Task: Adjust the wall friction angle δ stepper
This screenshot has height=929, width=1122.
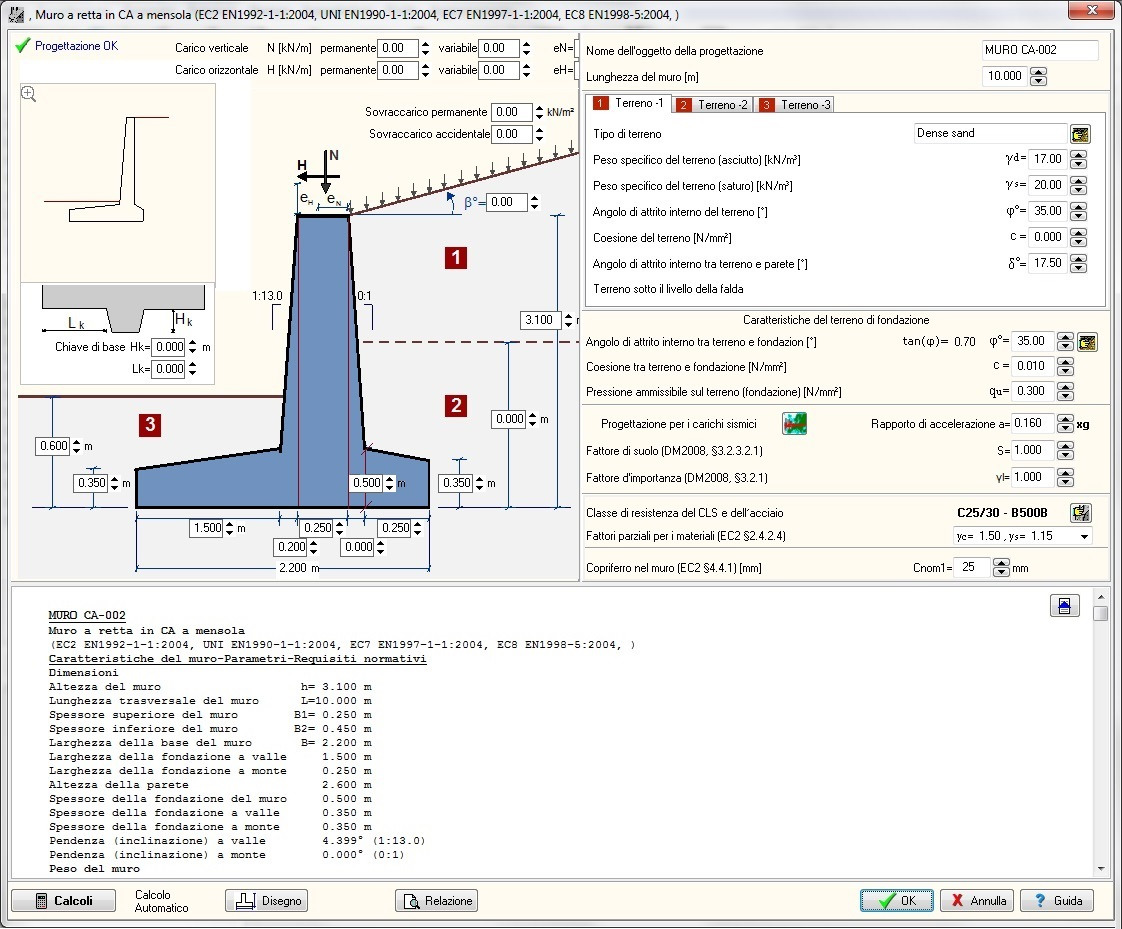Action: click(1078, 263)
